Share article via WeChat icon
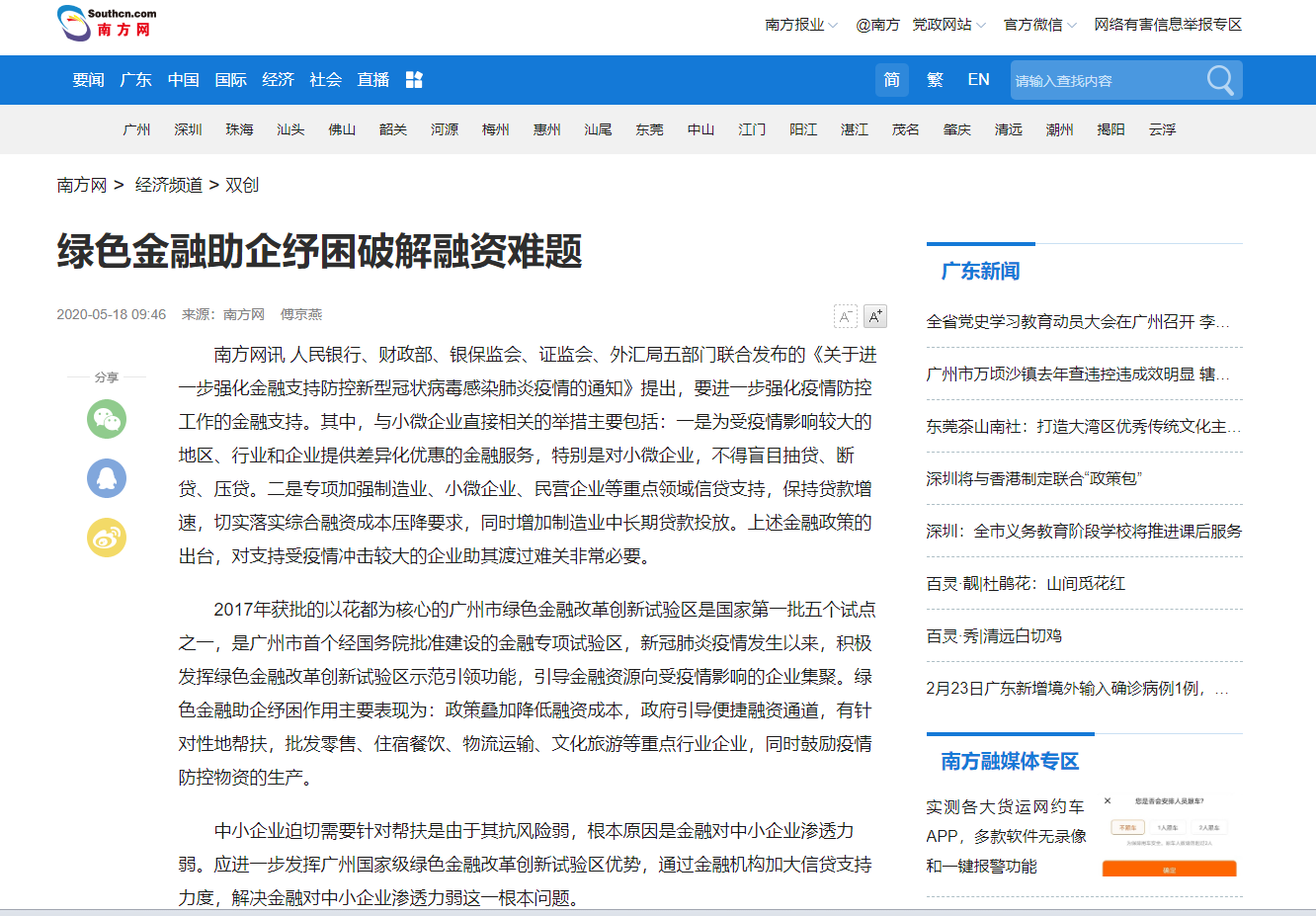1316x916 pixels. pyautogui.click(x=107, y=419)
